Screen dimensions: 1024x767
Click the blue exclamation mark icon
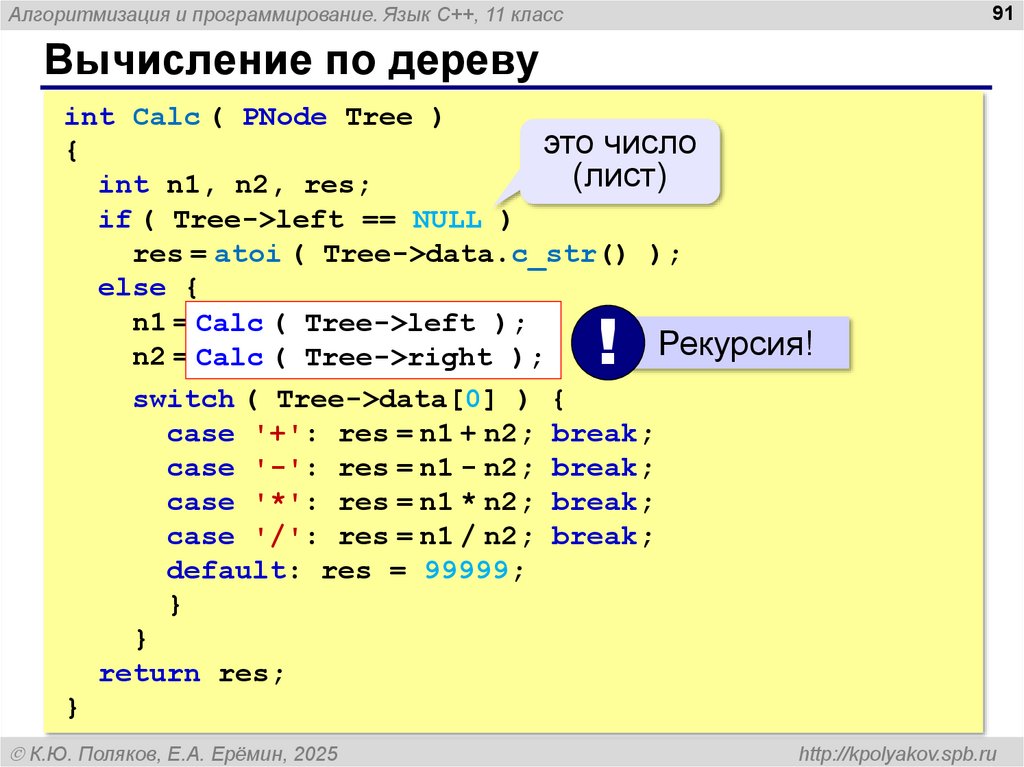point(607,343)
